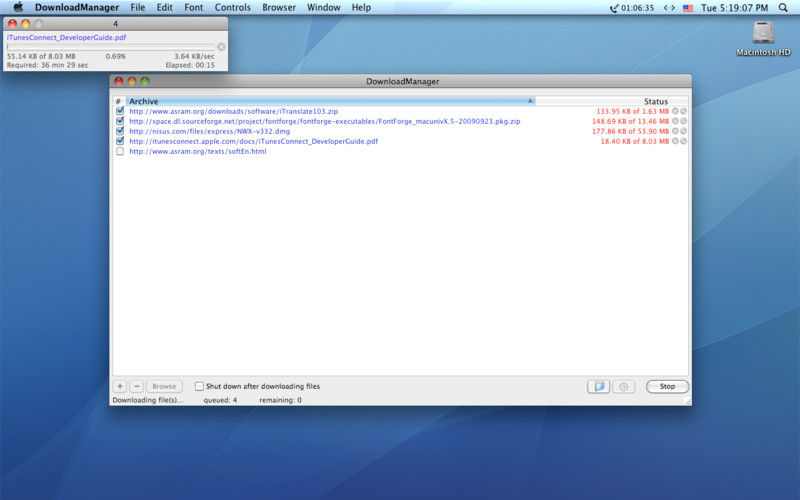800x500 pixels.
Task: Click 'Required: 36 min 29 sec' text
Action: 47,65
